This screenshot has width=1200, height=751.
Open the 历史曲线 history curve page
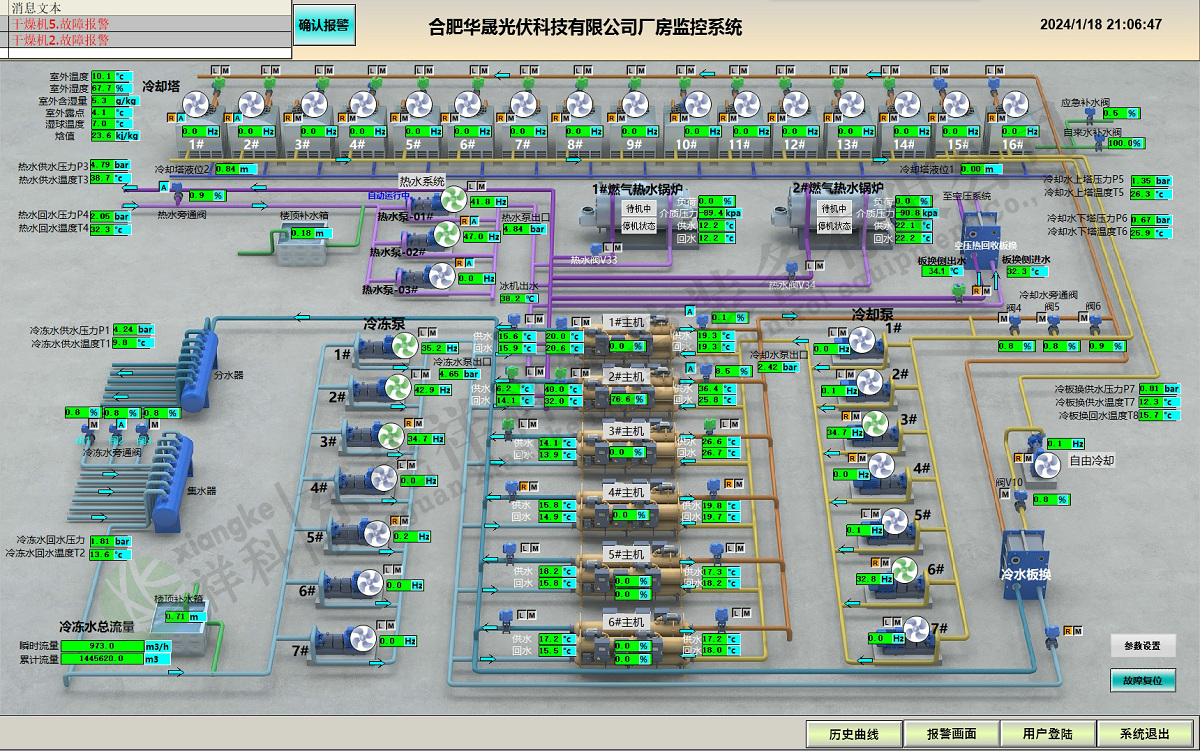tap(853, 734)
